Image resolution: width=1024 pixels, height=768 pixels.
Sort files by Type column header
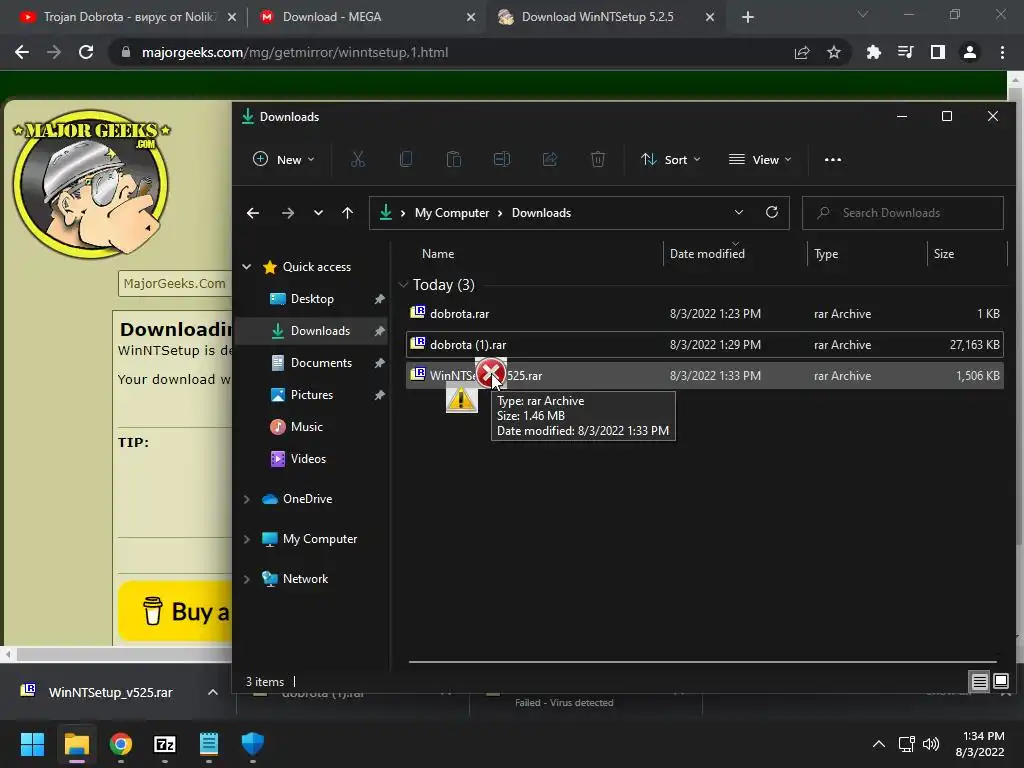coord(826,254)
